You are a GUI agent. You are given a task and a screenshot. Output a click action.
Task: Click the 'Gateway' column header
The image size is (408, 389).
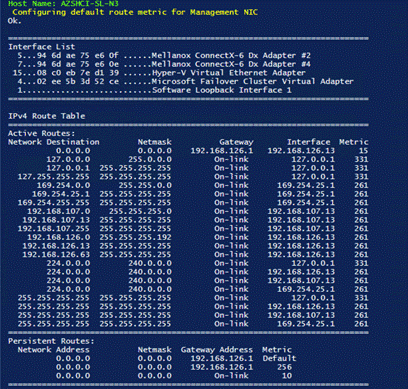pyautogui.click(x=236, y=142)
